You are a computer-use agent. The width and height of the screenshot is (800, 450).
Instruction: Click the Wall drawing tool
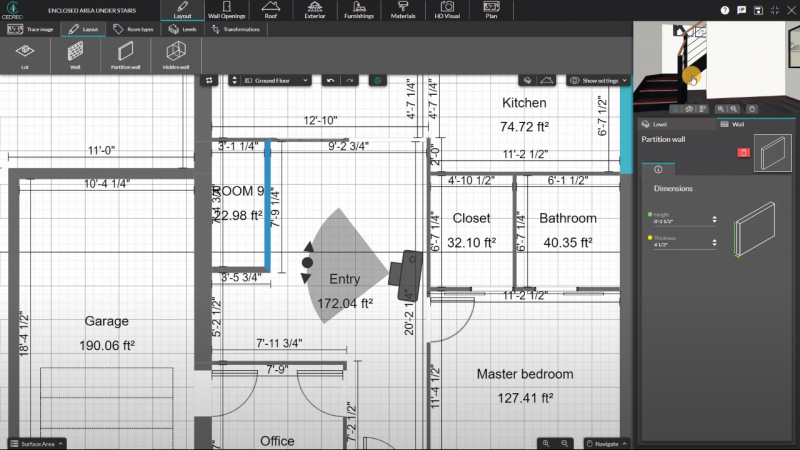tap(75, 54)
